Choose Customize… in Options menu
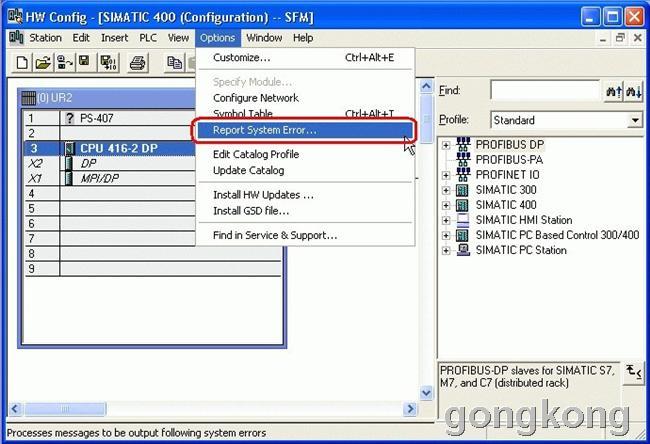This screenshot has width=650, height=444. click(x=305, y=58)
